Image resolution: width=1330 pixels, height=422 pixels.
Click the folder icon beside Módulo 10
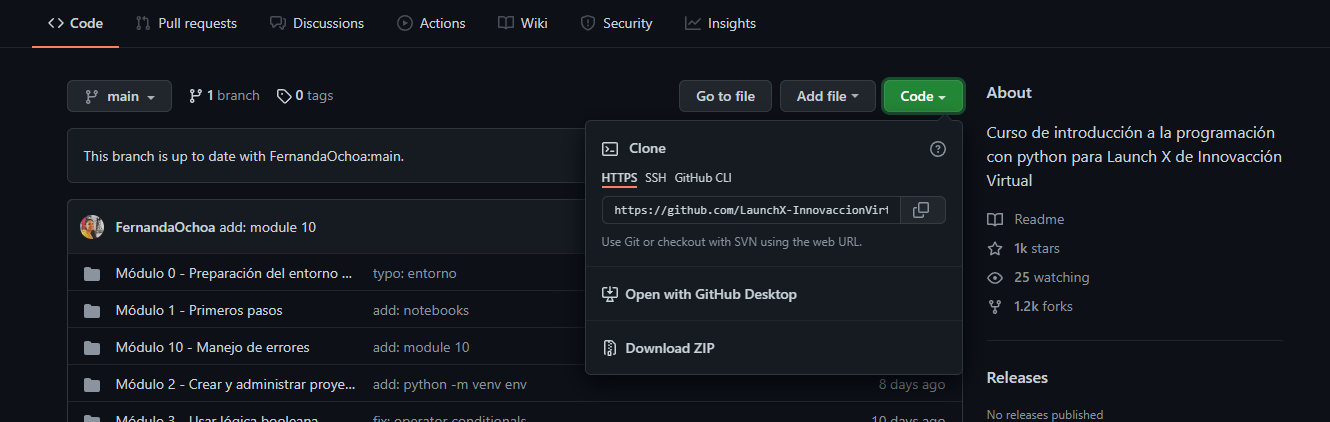pyautogui.click(x=92, y=348)
